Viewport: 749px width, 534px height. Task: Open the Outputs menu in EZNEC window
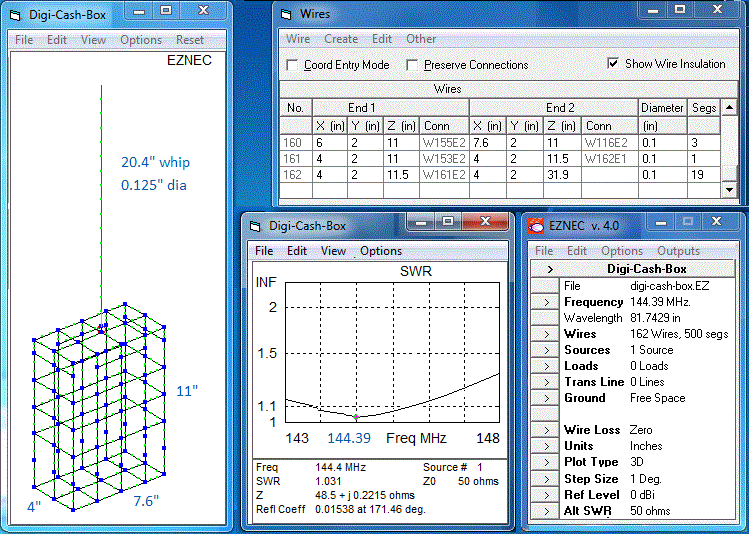[678, 251]
